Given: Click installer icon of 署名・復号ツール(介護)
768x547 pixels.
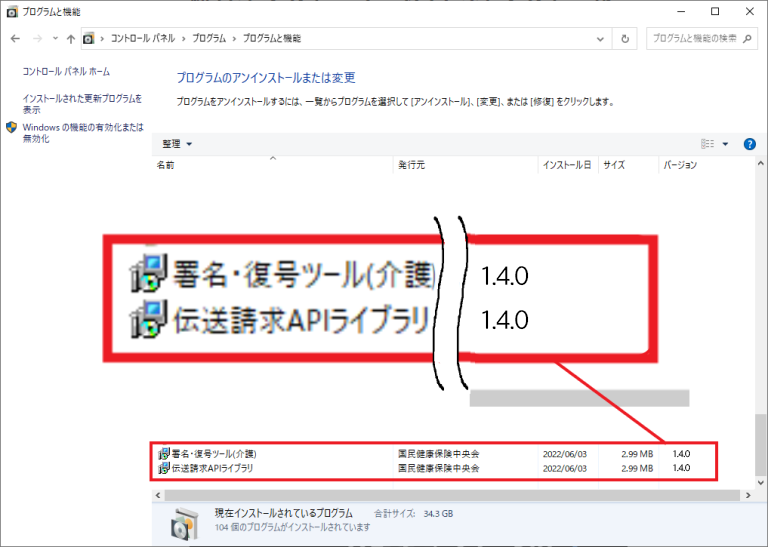Looking at the screenshot, I should [164, 454].
